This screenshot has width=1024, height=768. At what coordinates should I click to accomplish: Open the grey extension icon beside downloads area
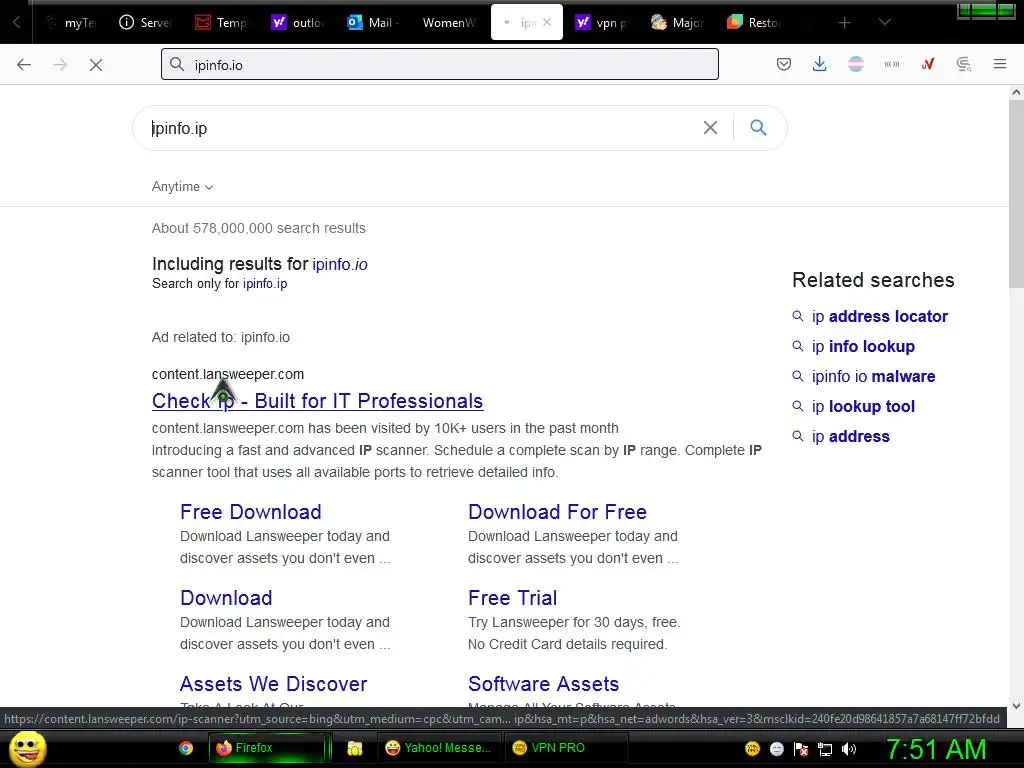click(891, 64)
